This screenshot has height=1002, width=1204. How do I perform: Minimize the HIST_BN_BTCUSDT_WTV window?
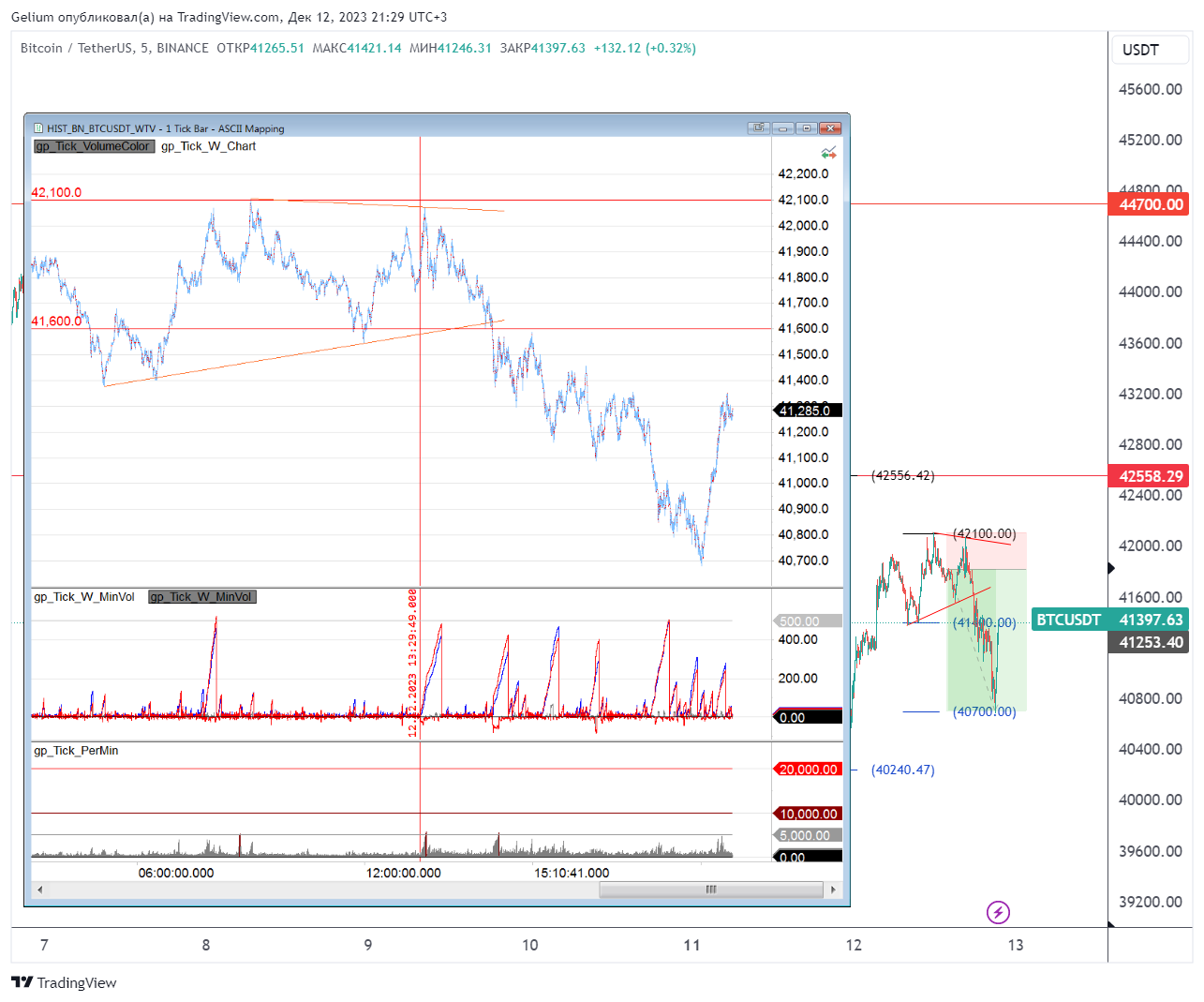point(783,127)
